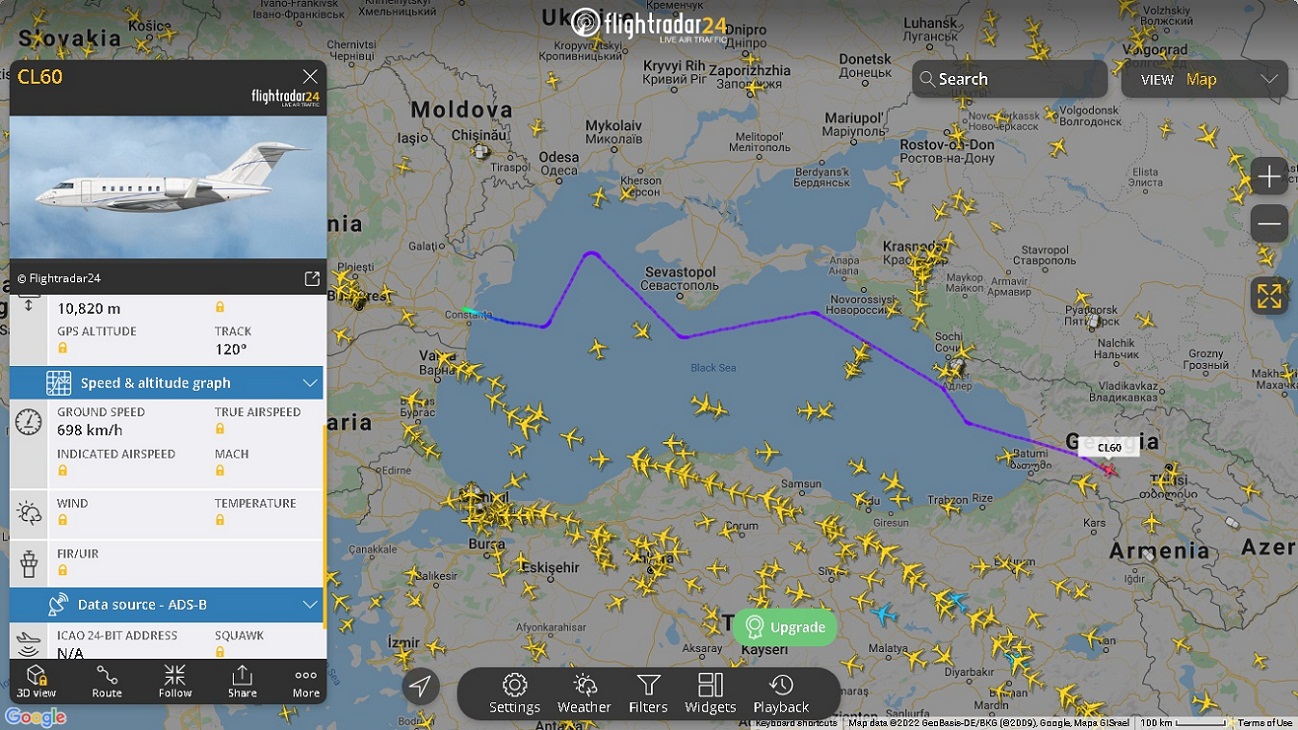The image size is (1298, 730).
Task: Share this flight
Action: tap(242, 680)
